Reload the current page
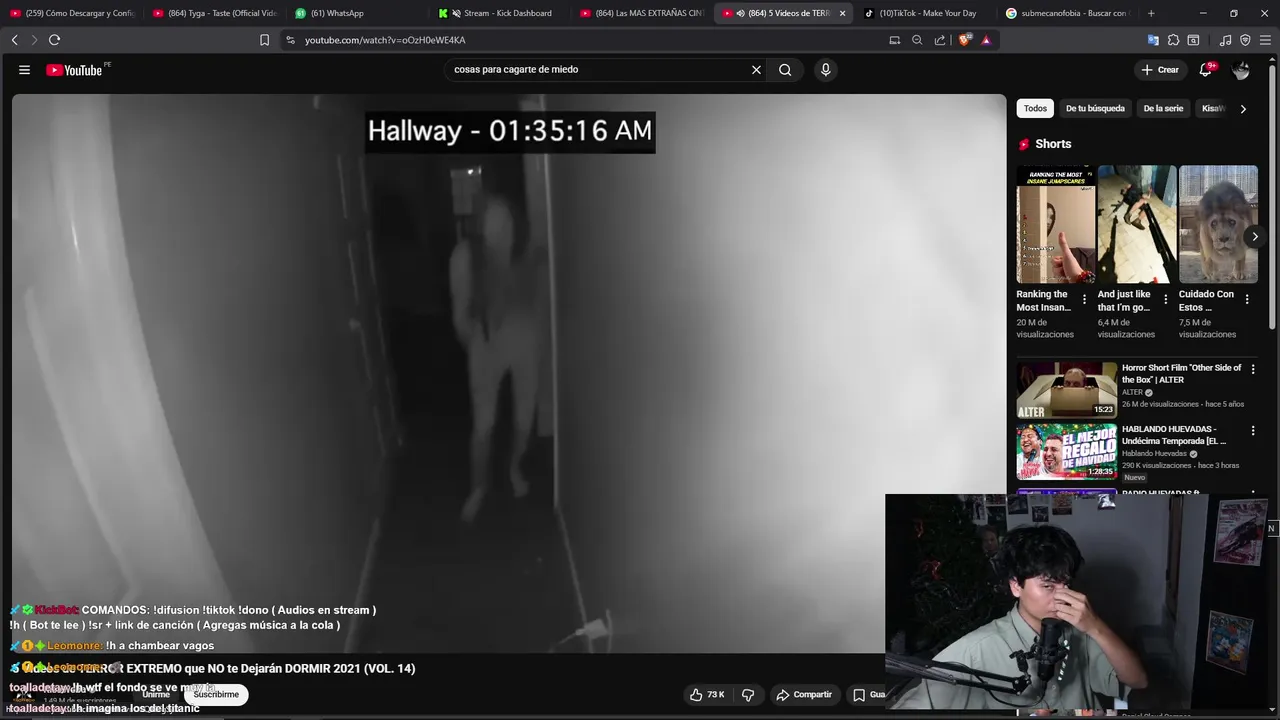1280x720 pixels. click(x=54, y=40)
